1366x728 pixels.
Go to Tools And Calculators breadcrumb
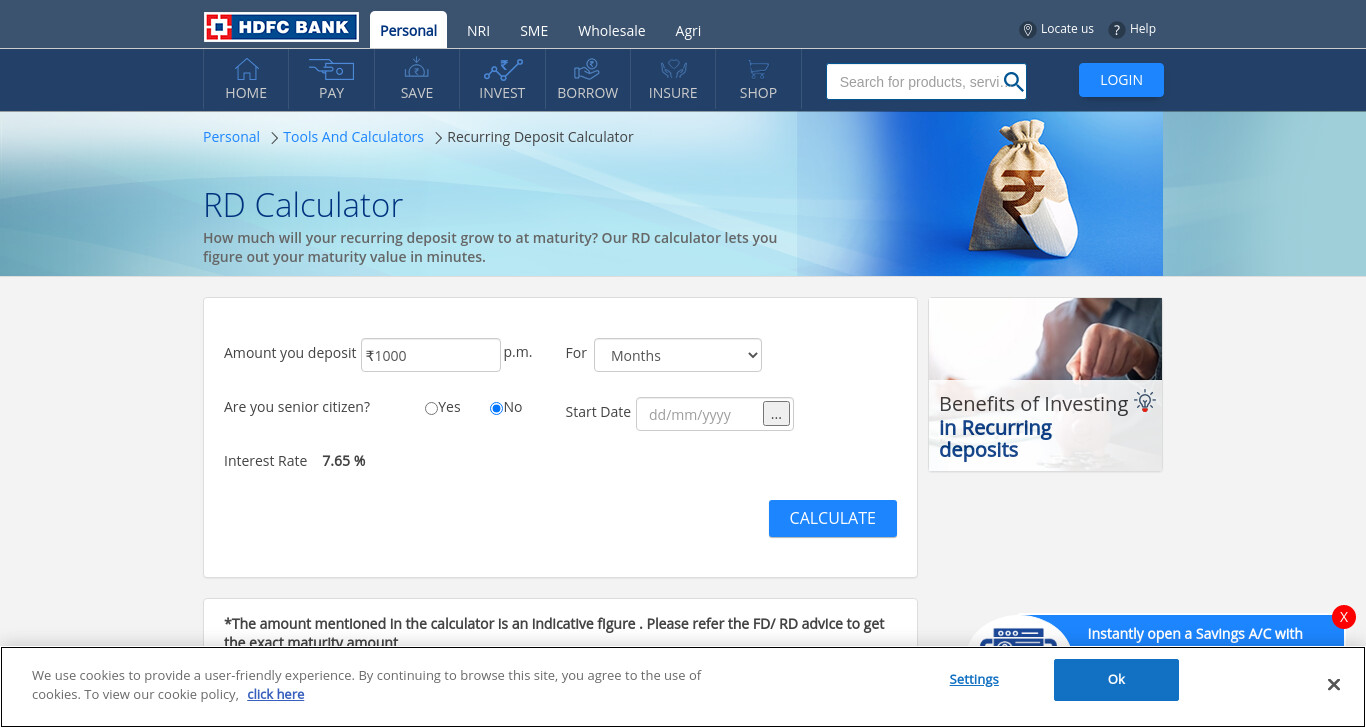click(353, 137)
